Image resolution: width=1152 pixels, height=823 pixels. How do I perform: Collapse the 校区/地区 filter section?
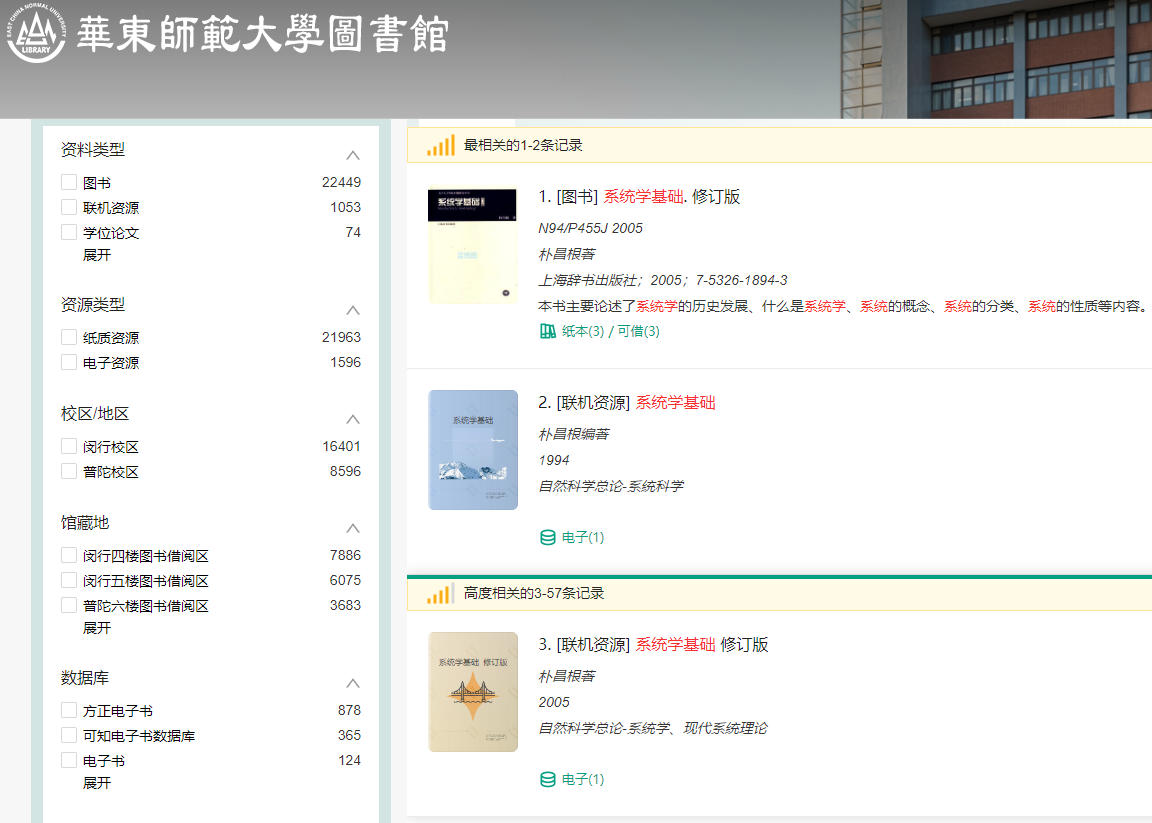[352, 419]
